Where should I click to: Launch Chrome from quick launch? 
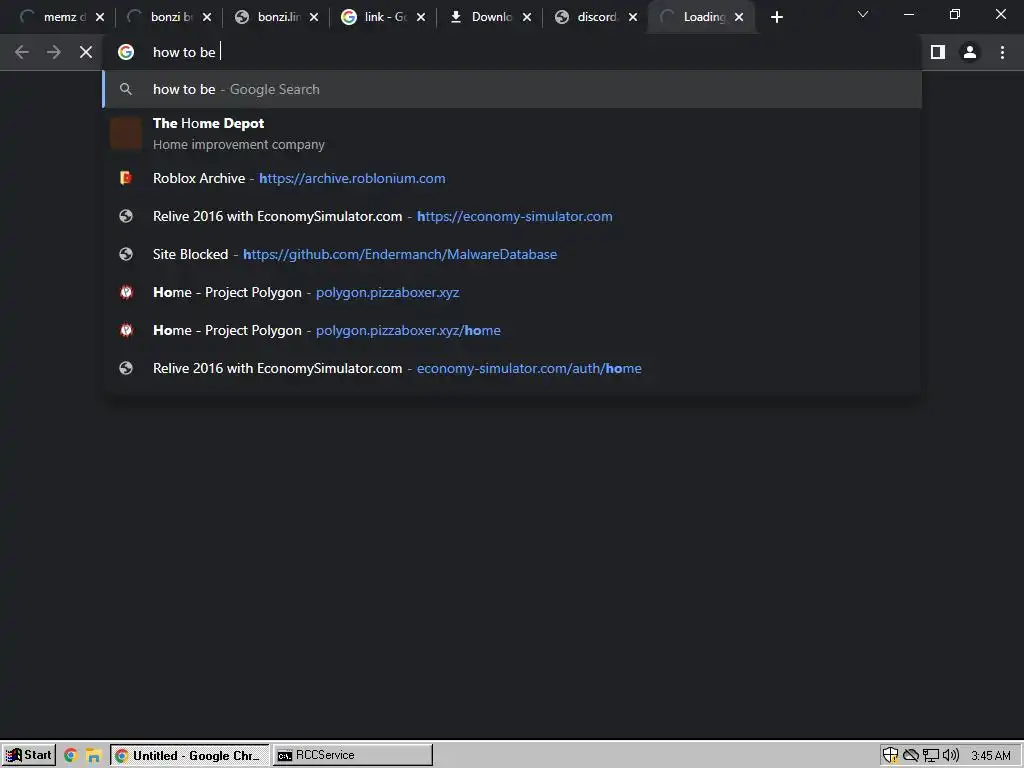click(x=71, y=756)
